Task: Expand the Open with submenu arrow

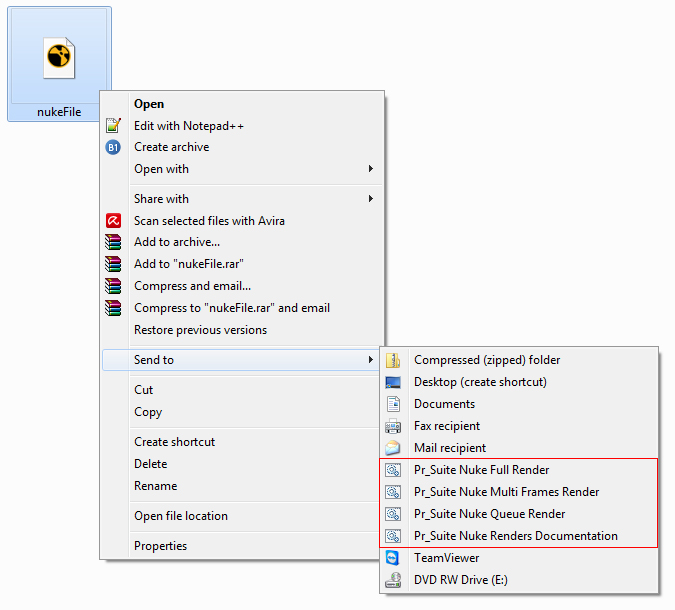Action: 371,169
